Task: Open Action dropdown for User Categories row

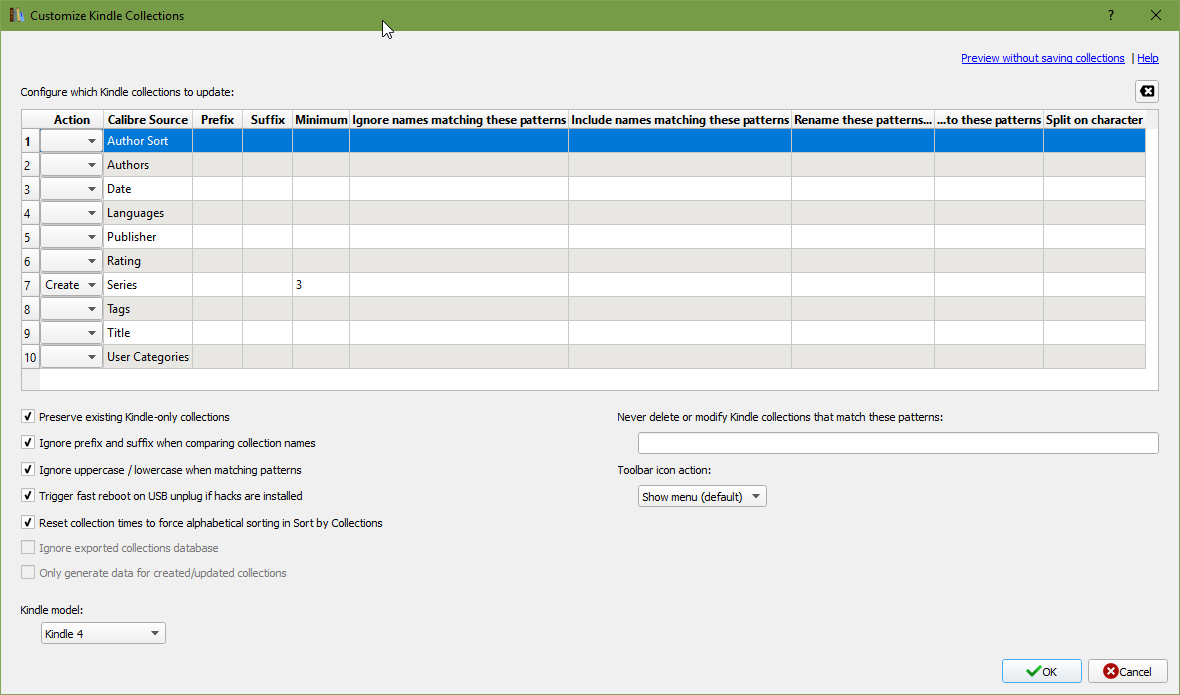Action: coord(71,357)
